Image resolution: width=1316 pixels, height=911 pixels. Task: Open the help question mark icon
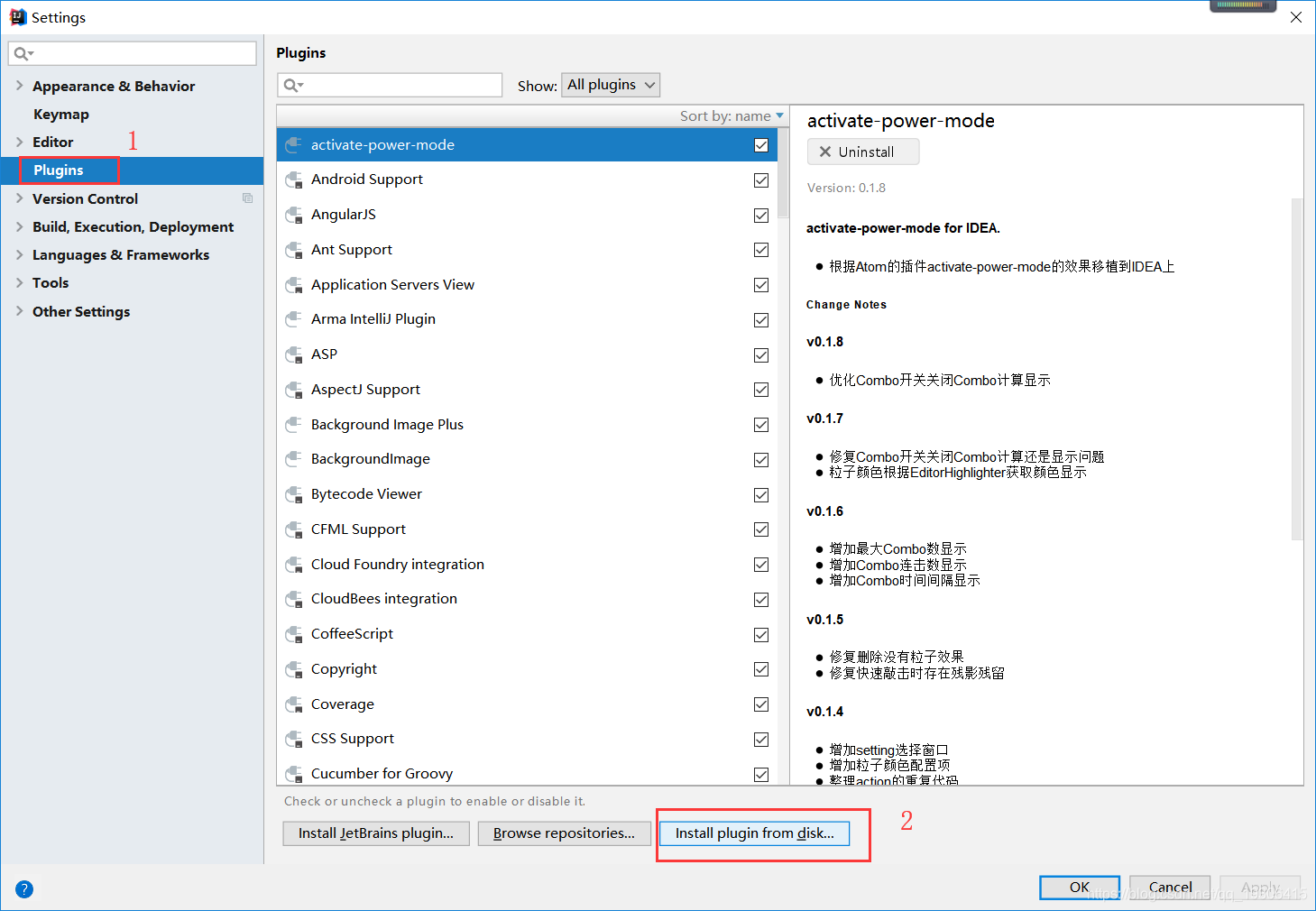(x=24, y=888)
